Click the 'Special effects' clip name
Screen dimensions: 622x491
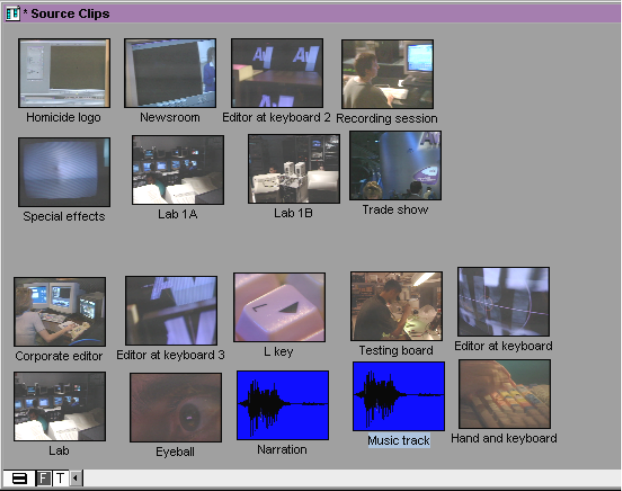(64, 217)
